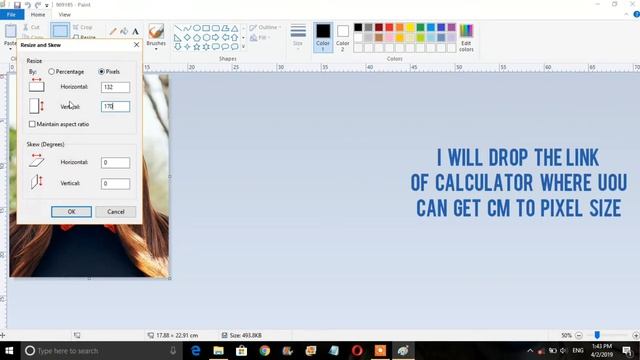Open the File menu
The width and height of the screenshot is (640, 360).
tap(12, 15)
